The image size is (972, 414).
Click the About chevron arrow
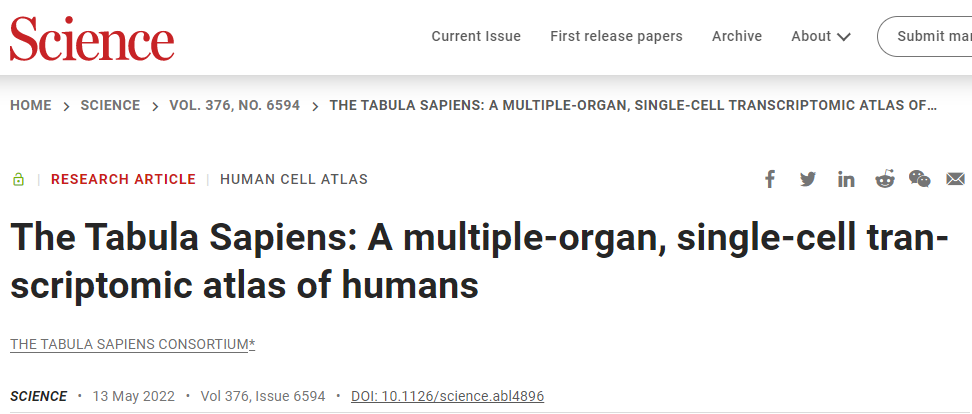pos(844,37)
